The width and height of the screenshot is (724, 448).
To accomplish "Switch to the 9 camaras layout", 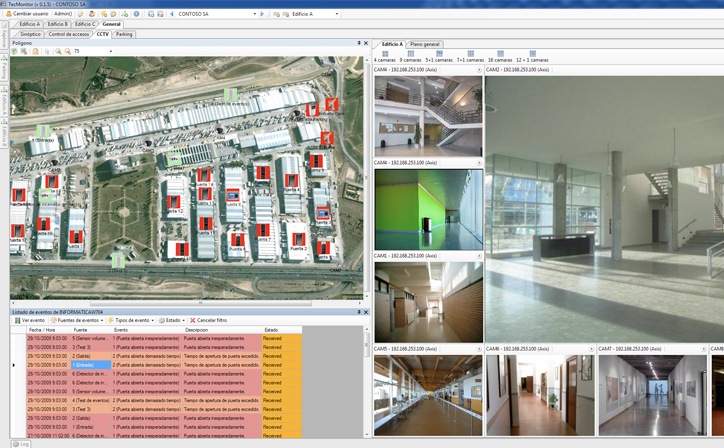I will coord(411,56).
